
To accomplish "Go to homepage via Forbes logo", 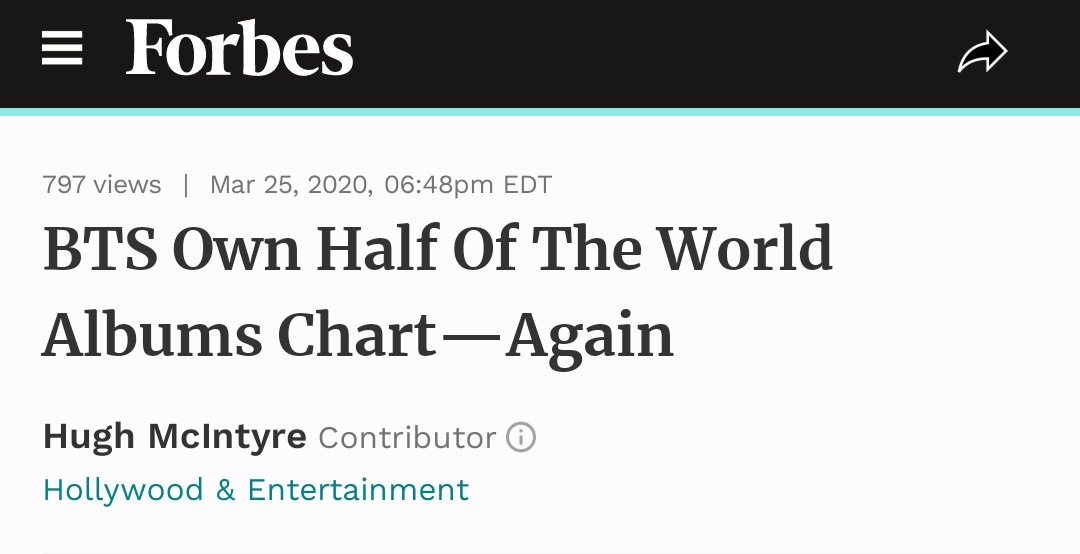I will point(239,49).
